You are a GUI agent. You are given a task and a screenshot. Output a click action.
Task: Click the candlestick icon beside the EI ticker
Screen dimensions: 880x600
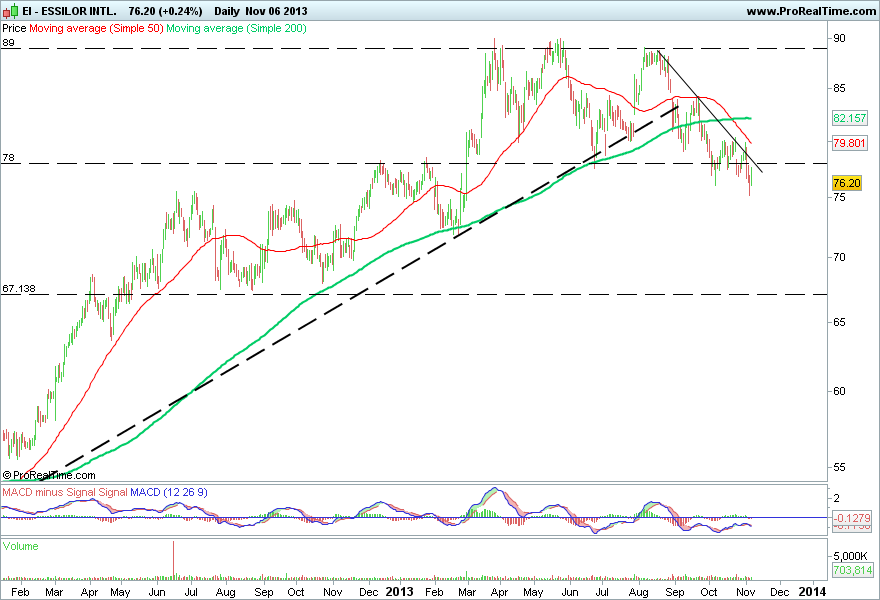pyautogui.click(x=11, y=11)
